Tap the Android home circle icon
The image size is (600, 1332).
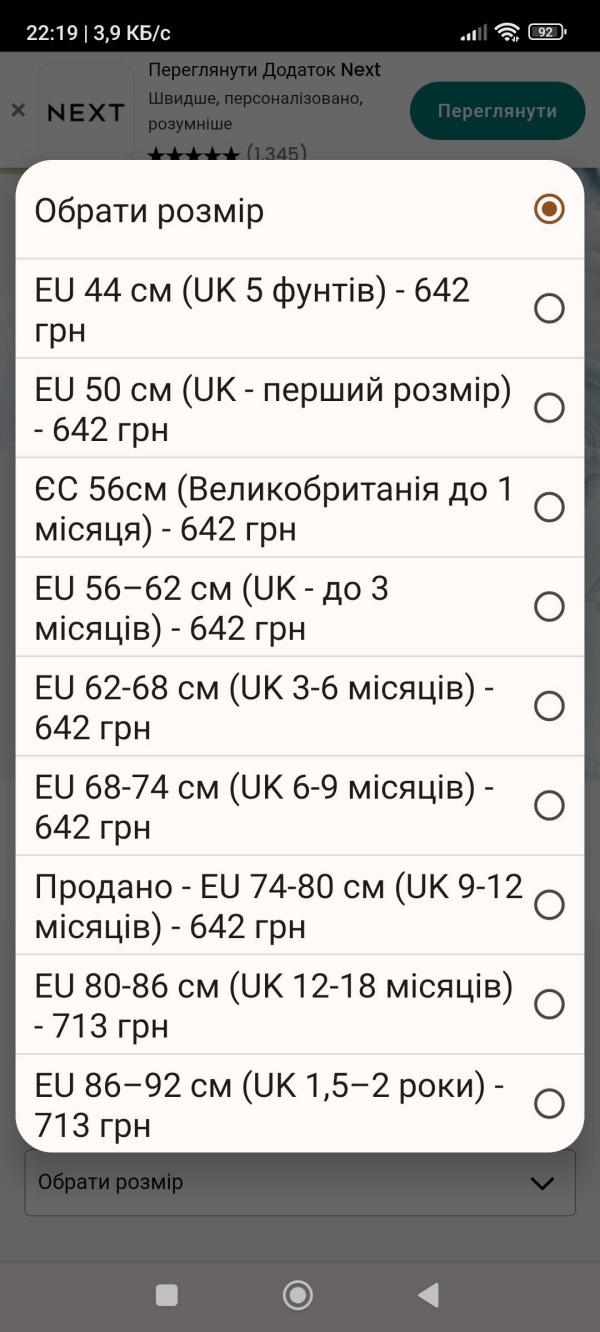pos(298,1295)
